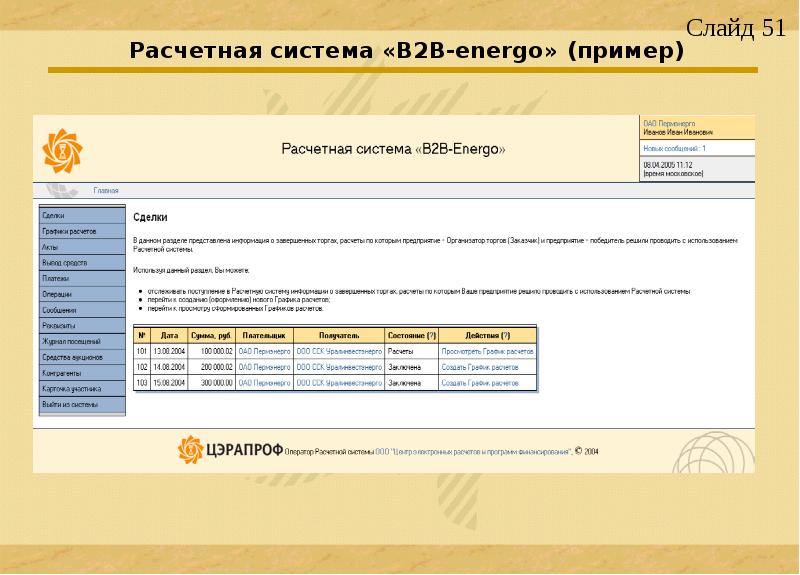The image size is (800, 575).
Task: Click Выйти из системы to log out
Action: click(82, 405)
